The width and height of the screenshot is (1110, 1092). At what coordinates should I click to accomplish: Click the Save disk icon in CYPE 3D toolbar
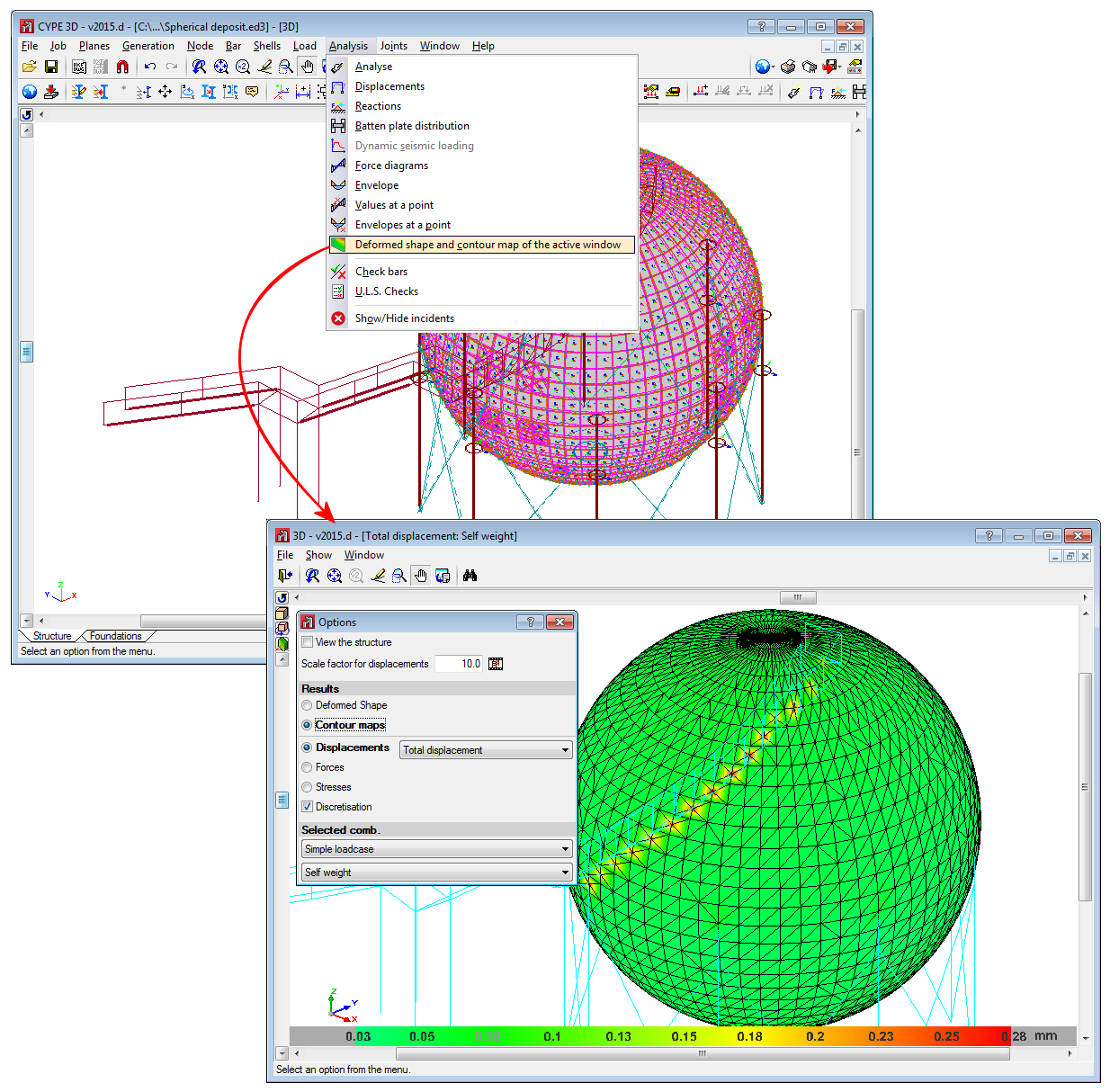pos(51,67)
